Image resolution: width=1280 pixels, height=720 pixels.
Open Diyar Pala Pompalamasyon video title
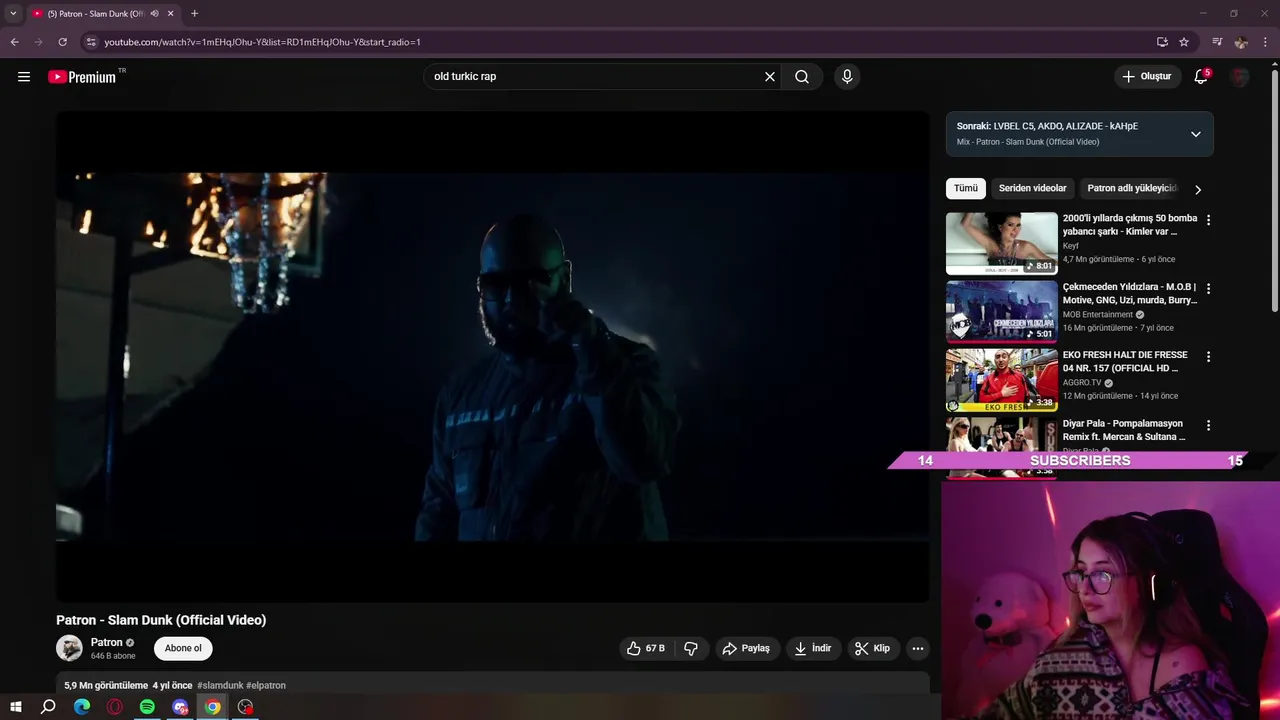(x=1124, y=430)
